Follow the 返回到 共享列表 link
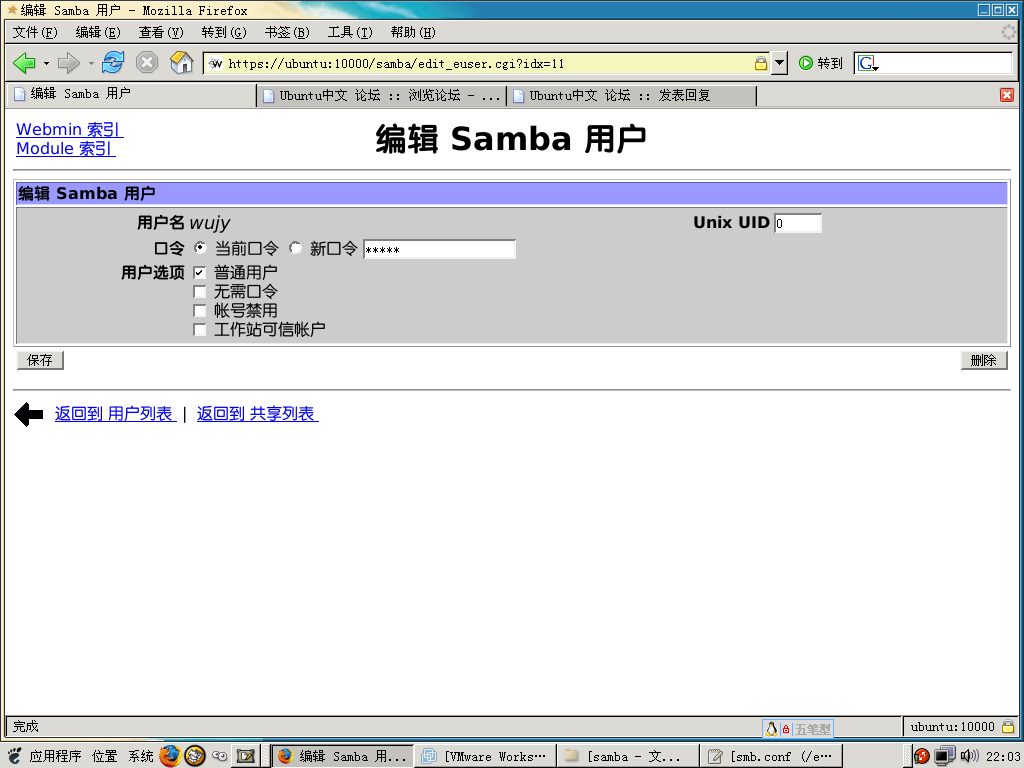Viewport: 1024px width, 768px height. pyautogui.click(x=257, y=414)
